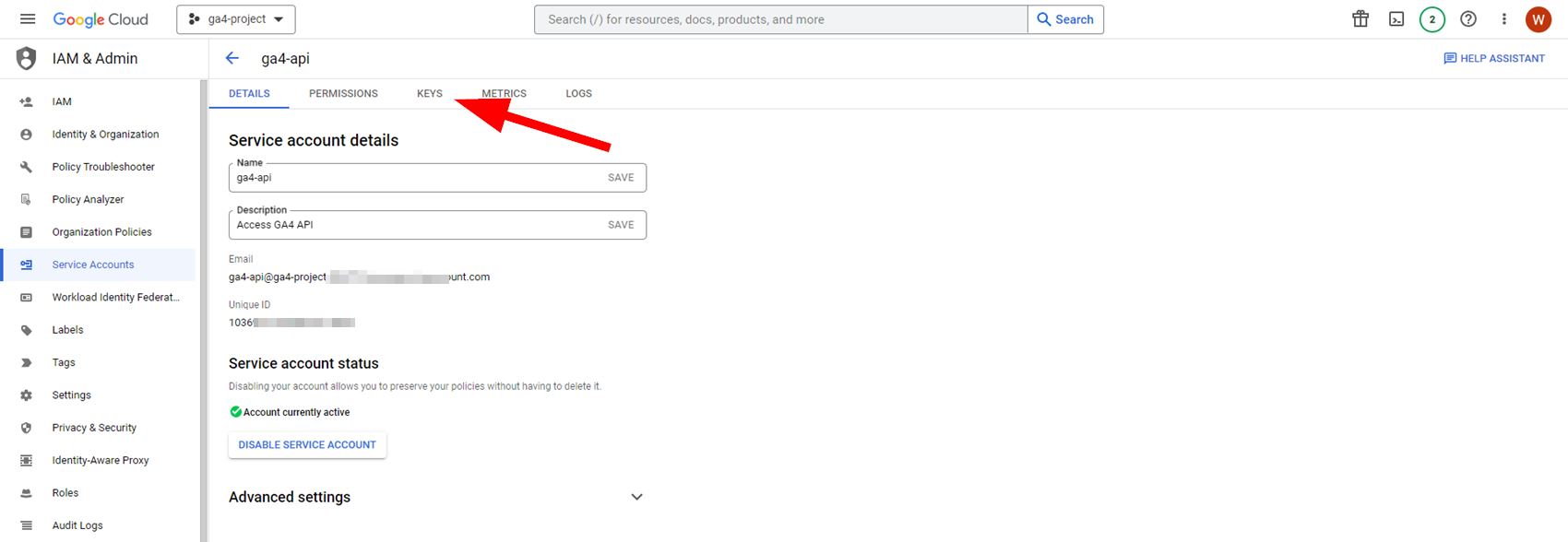Go back with the arrow beside ga4-api
This screenshot has height=542, width=1568.
[x=232, y=58]
